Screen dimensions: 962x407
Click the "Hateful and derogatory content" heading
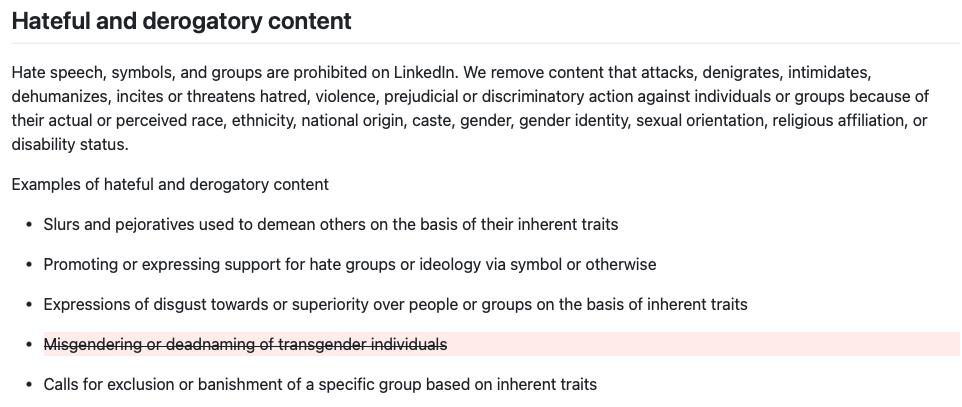(182, 21)
